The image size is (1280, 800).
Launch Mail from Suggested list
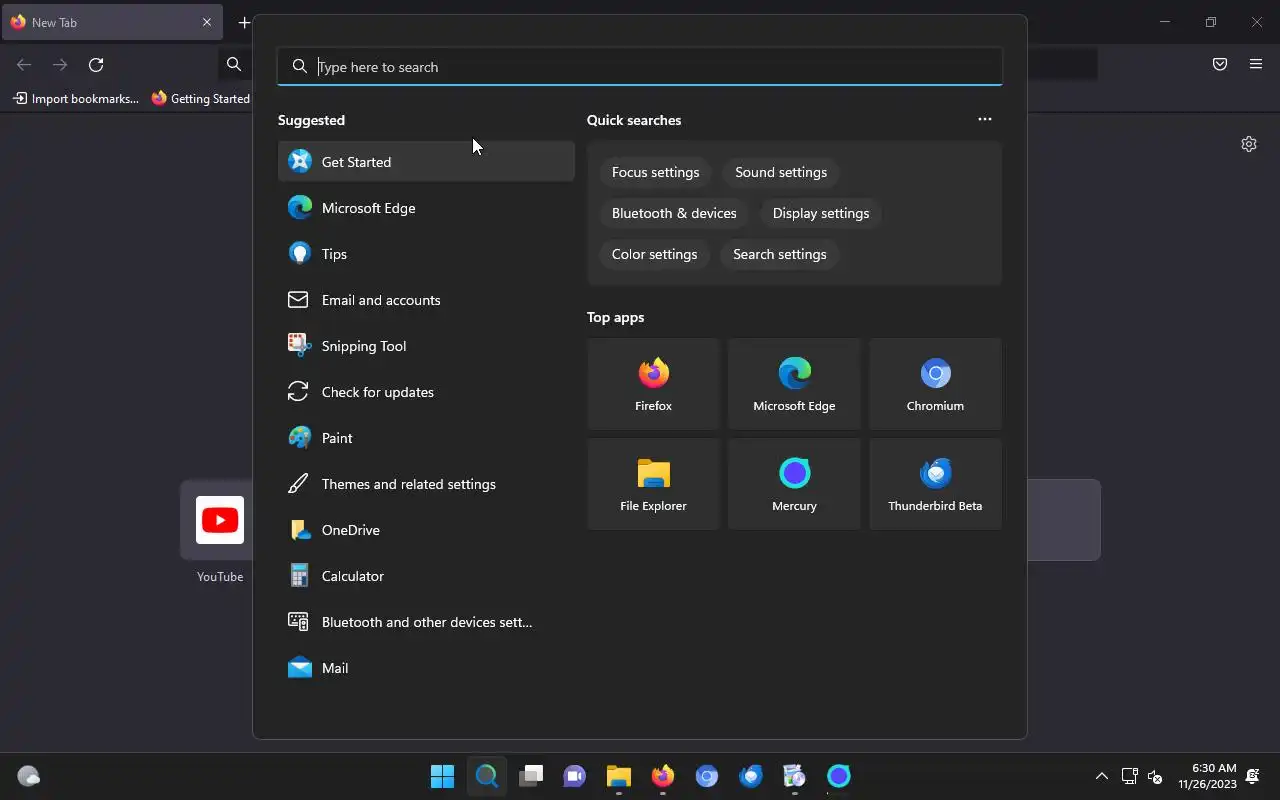point(426,668)
